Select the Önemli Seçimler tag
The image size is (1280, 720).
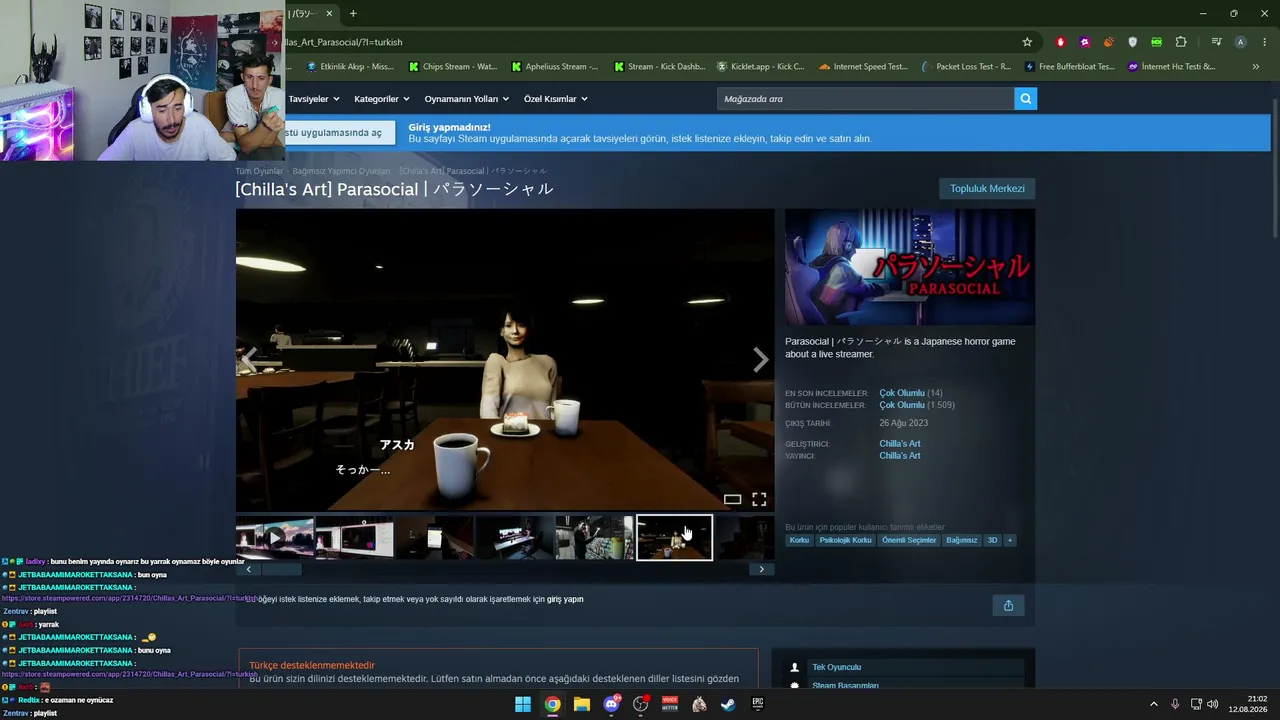(909, 540)
